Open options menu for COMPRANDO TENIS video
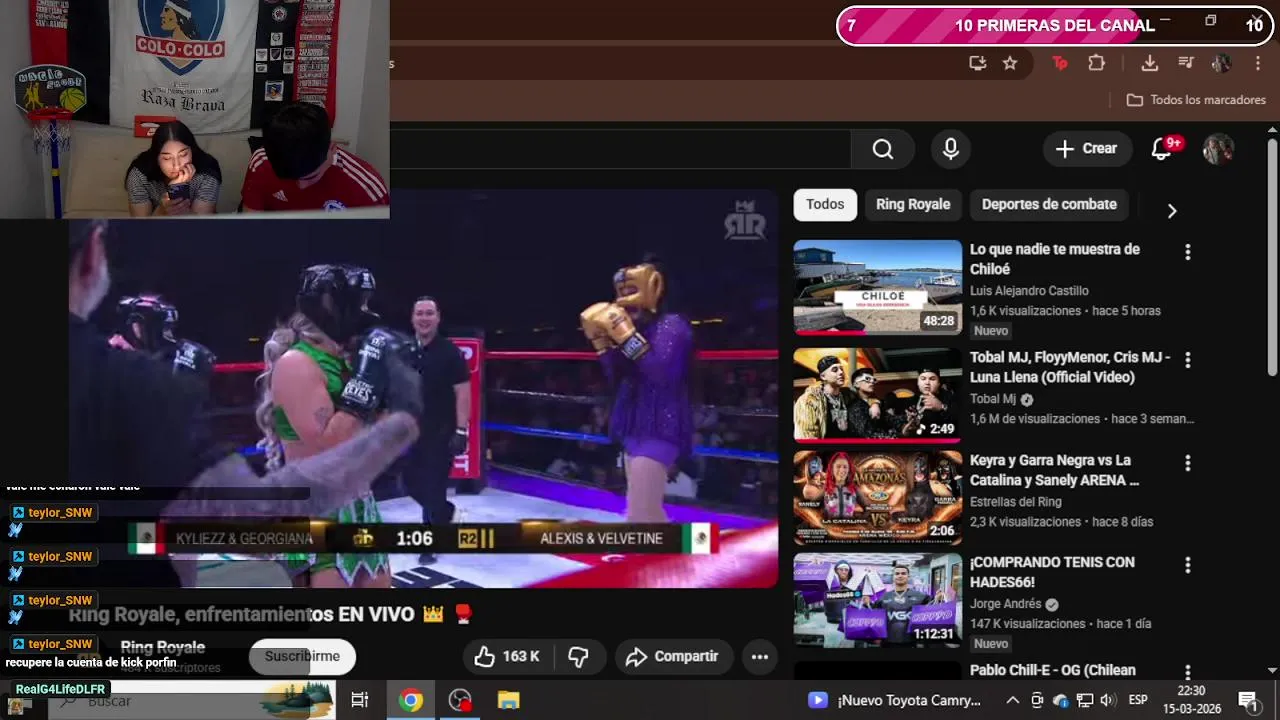The width and height of the screenshot is (1280, 720). click(1188, 565)
